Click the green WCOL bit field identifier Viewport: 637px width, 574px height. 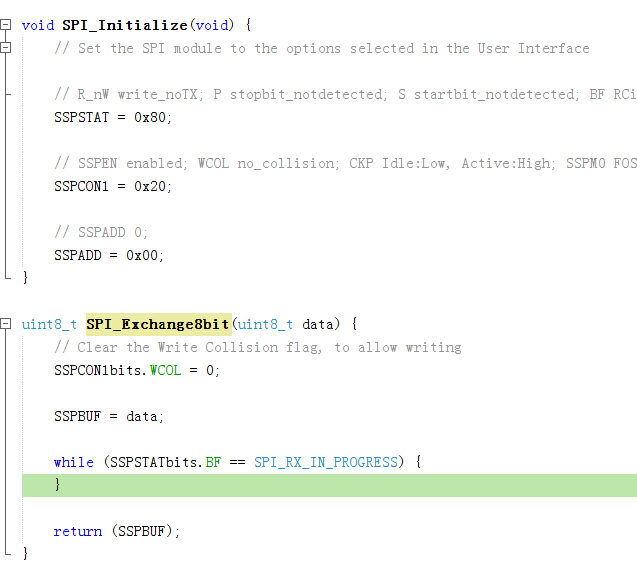(x=165, y=370)
